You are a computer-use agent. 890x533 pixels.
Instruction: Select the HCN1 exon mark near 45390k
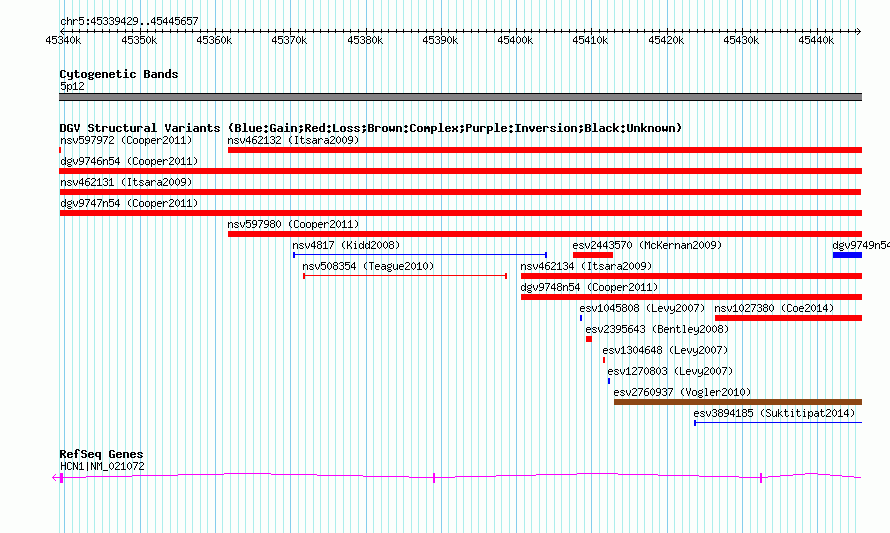(434, 478)
